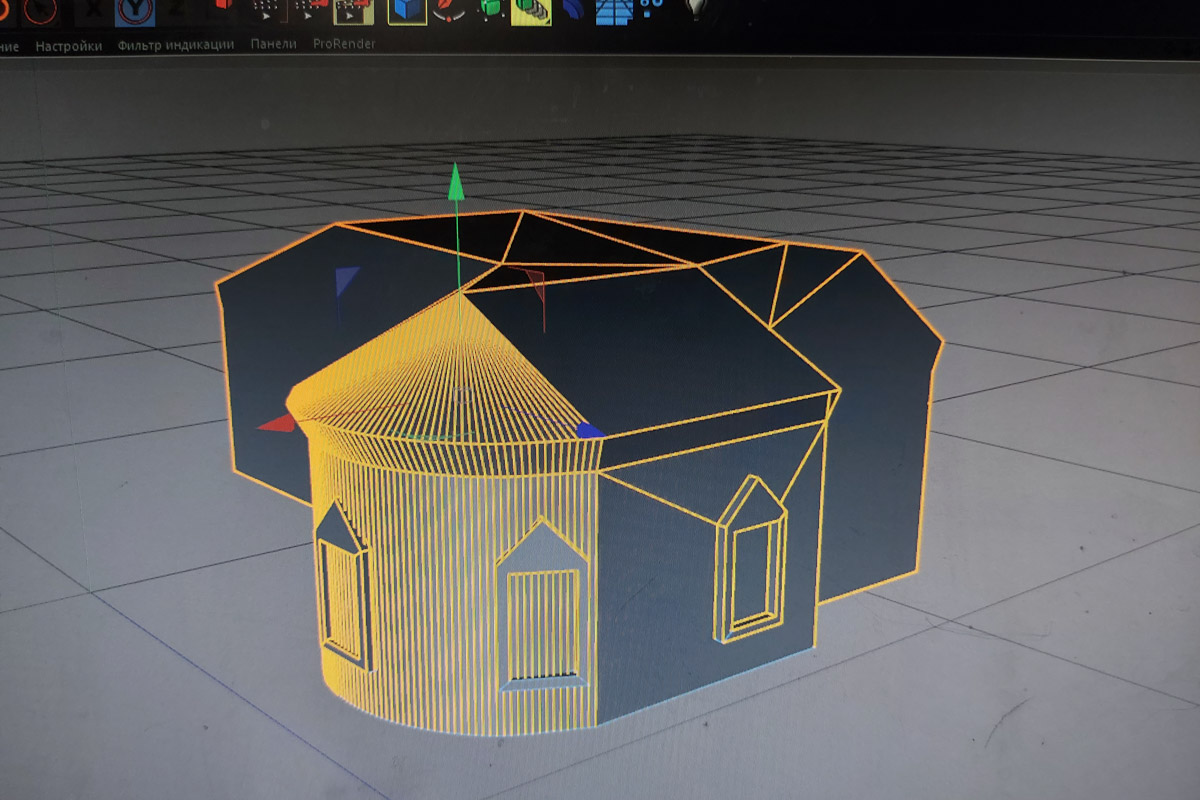Open the Edit Render Settings icon

coord(352,10)
